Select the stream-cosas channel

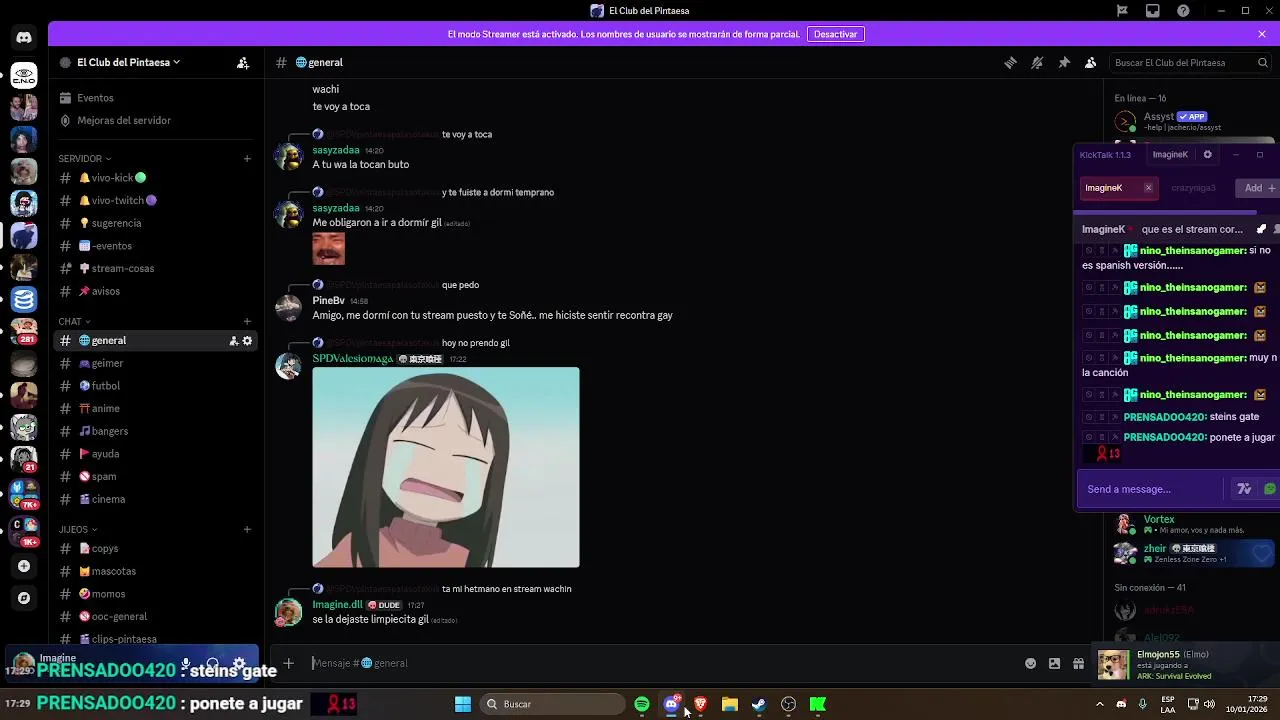point(155,268)
